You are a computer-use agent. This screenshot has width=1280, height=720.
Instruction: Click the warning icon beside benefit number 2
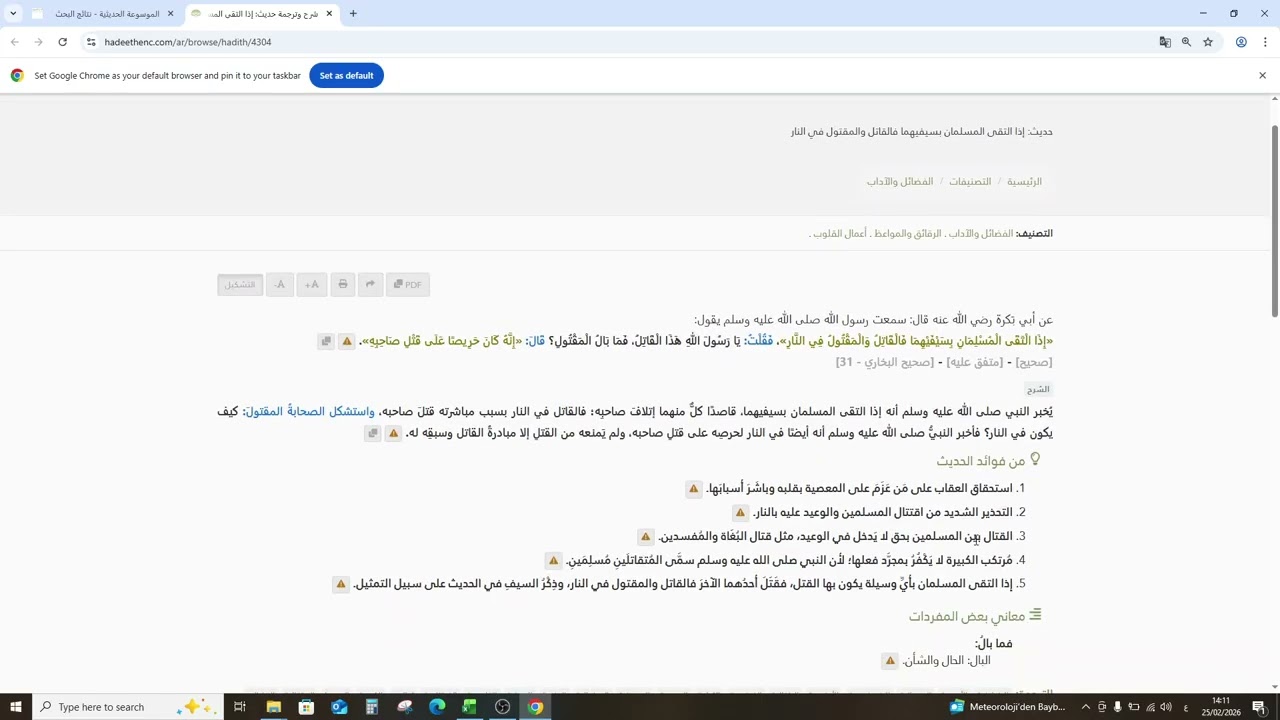tap(740, 513)
